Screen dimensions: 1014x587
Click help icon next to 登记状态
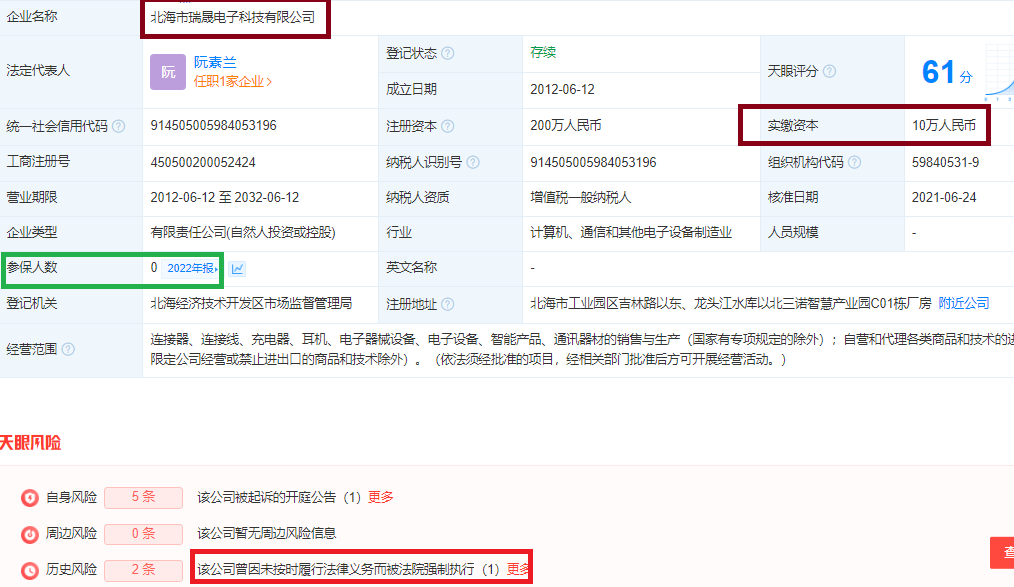pyautogui.click(x=448, y=54)
